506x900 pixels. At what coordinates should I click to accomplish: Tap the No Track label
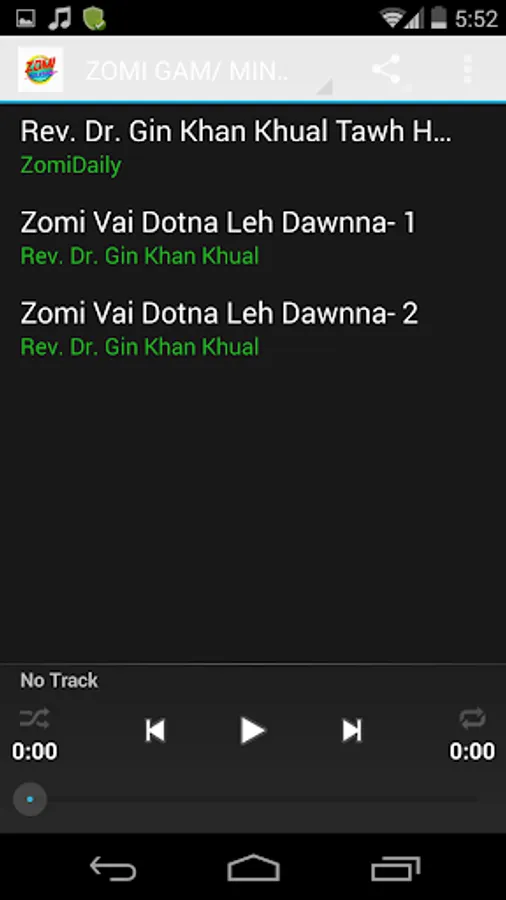59,681
